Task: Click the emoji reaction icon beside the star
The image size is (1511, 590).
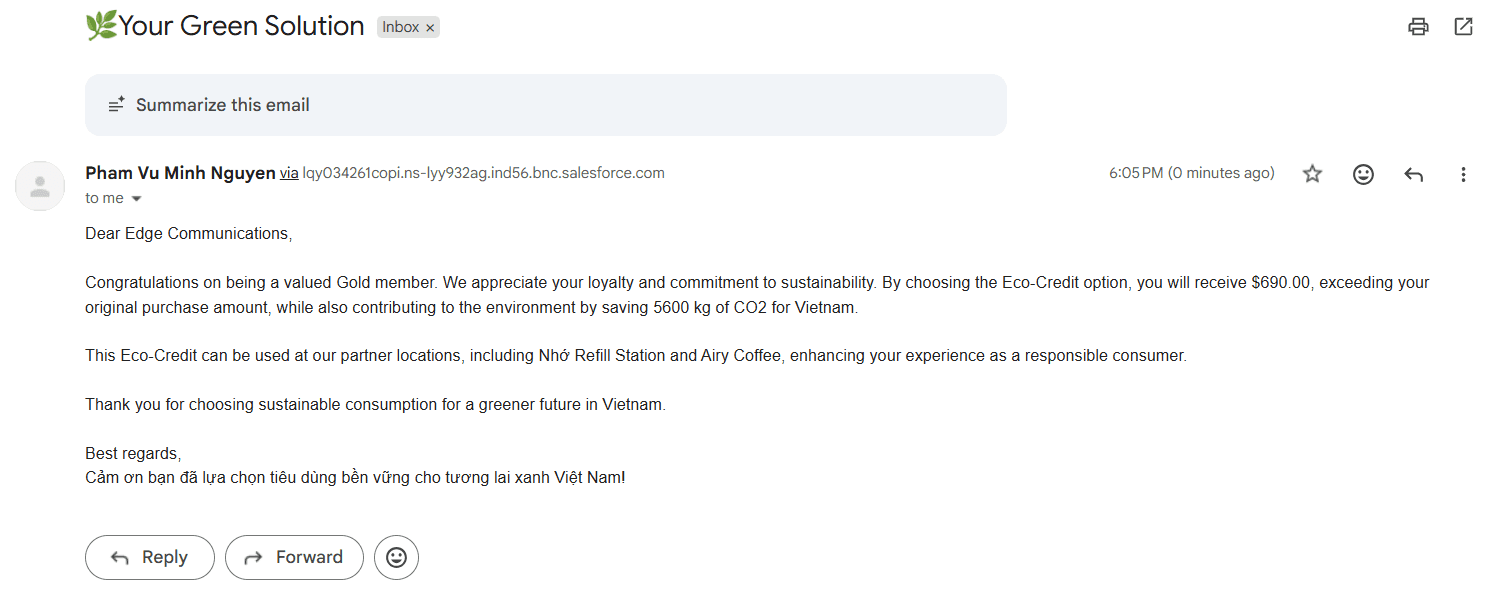Action: (1363, 174)
